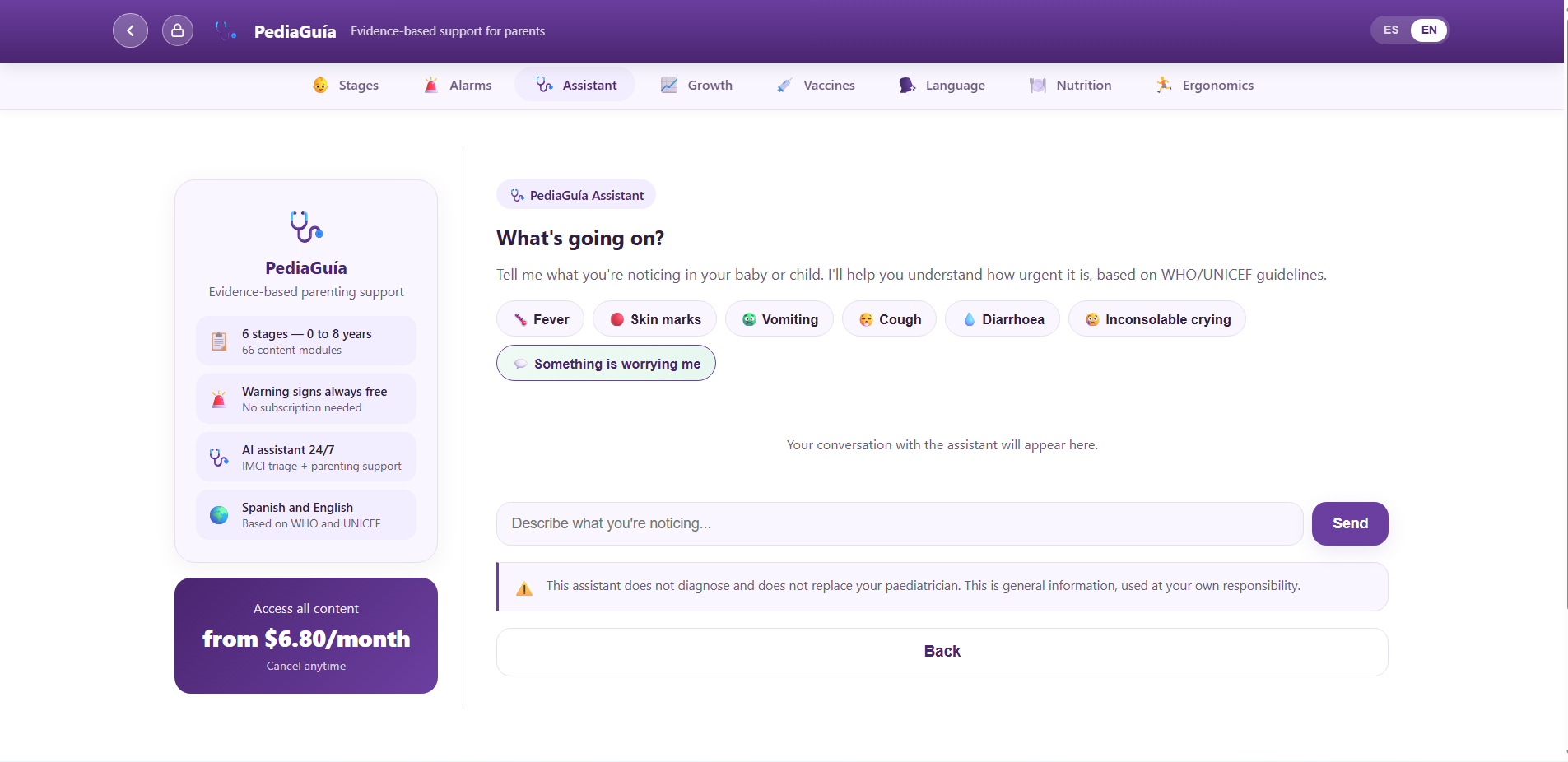Viewport: 1568px width, 762px height.
Task: Click the stethoscope icon beside AI assistant 24/7
Action: tap(219, 458)
